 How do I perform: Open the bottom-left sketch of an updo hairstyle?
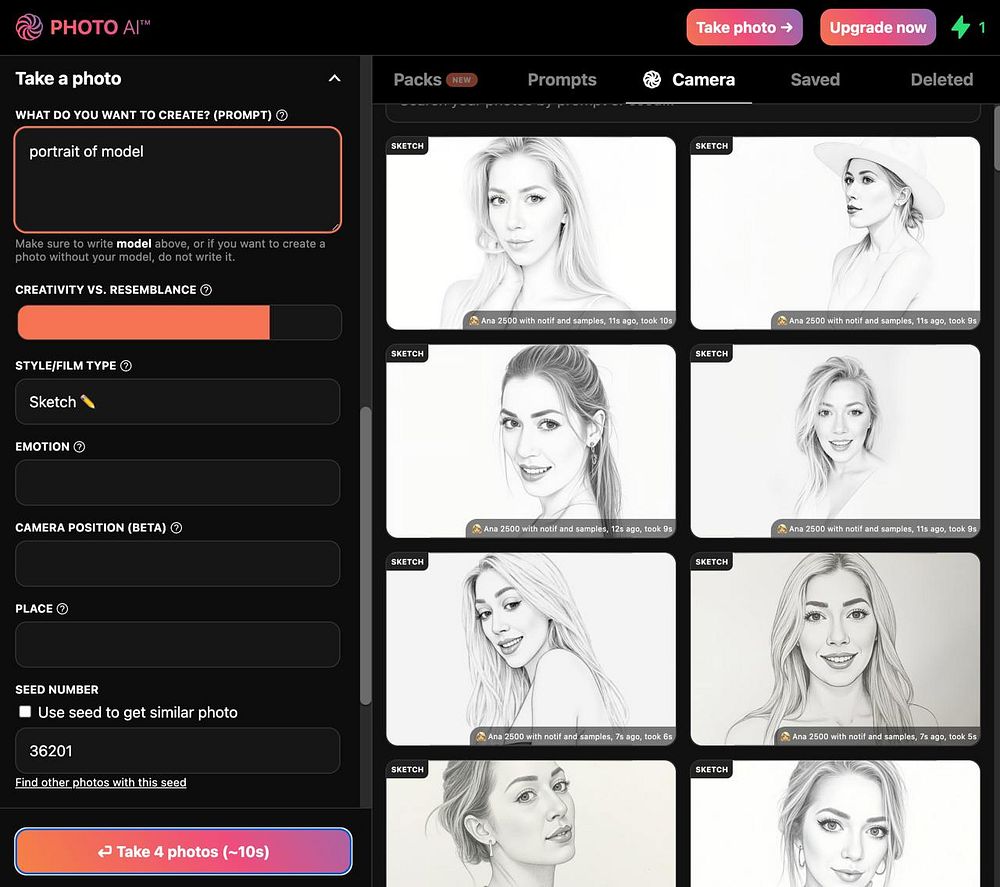tap(531, 823)
